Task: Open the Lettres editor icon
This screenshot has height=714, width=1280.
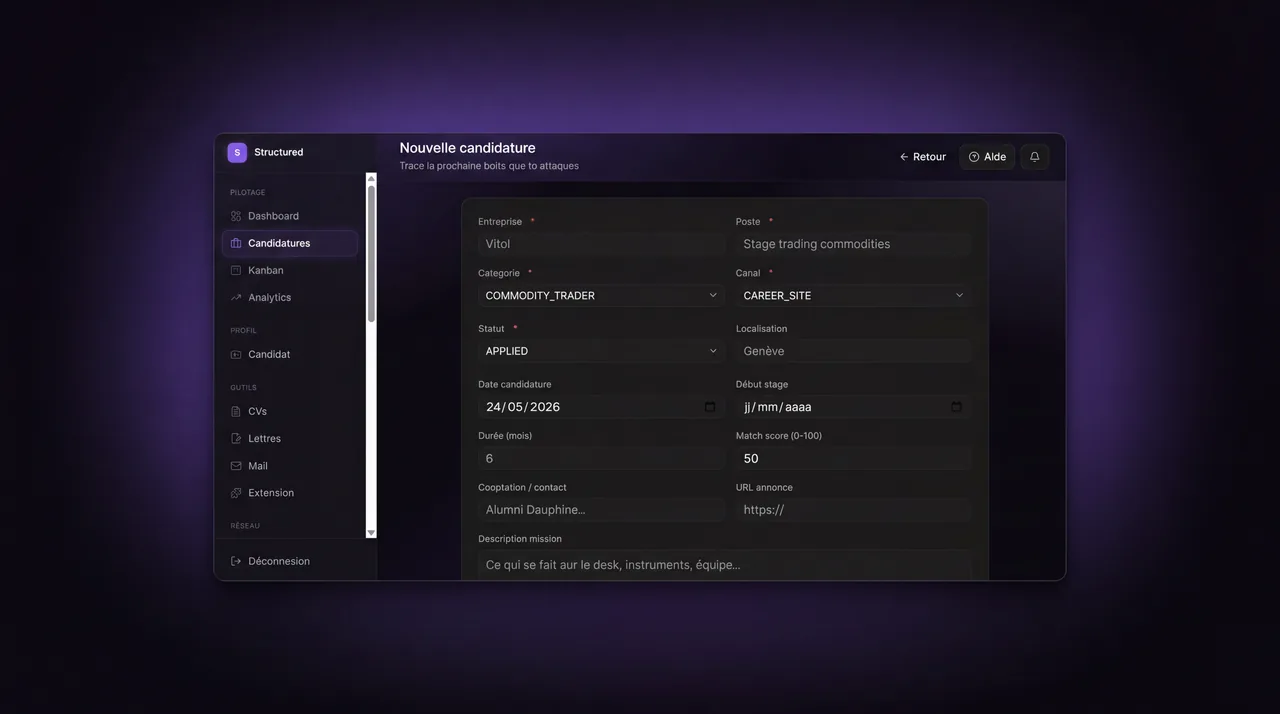Action: (236, 438)
